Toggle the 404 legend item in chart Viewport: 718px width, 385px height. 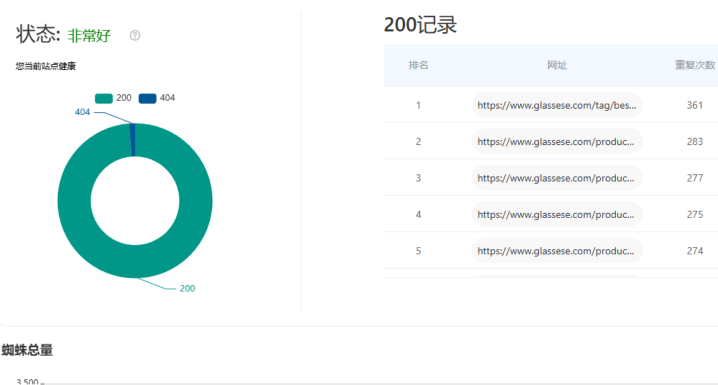click(157, 98)
